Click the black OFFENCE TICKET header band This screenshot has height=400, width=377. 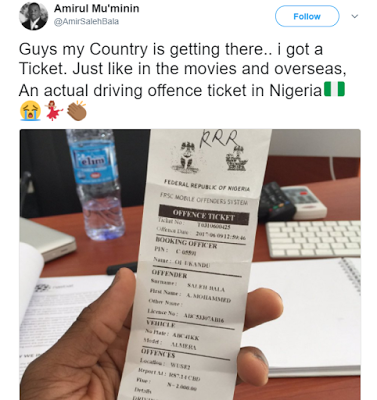pos(204,215)
